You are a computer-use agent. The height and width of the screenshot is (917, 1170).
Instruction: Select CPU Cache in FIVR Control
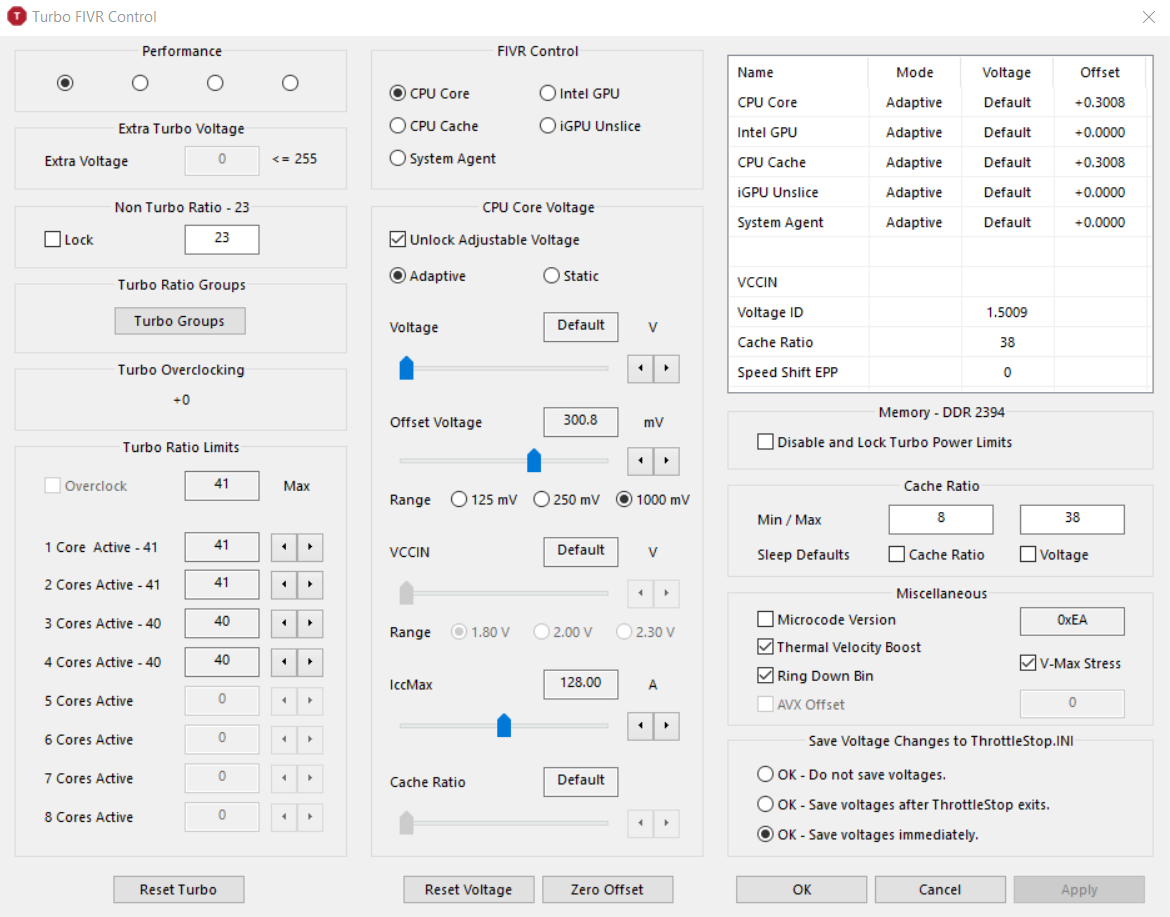(x=434, y=126)
